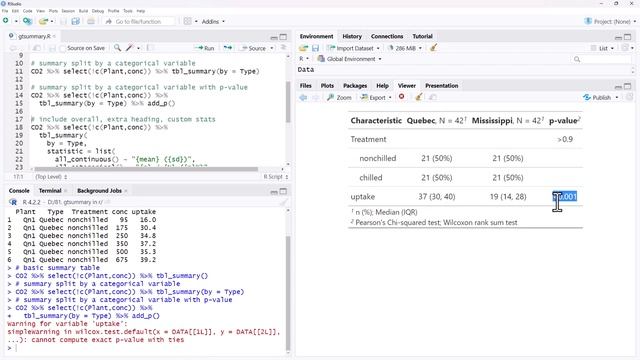
Task: Click the Zoom viewer button
Action: point(339,97)
